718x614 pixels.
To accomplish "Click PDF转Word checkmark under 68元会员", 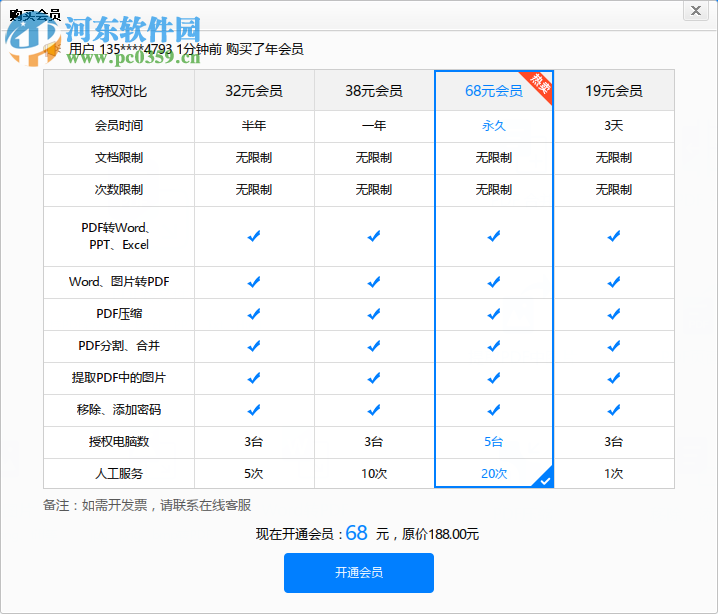I will [x=494, y=236].
